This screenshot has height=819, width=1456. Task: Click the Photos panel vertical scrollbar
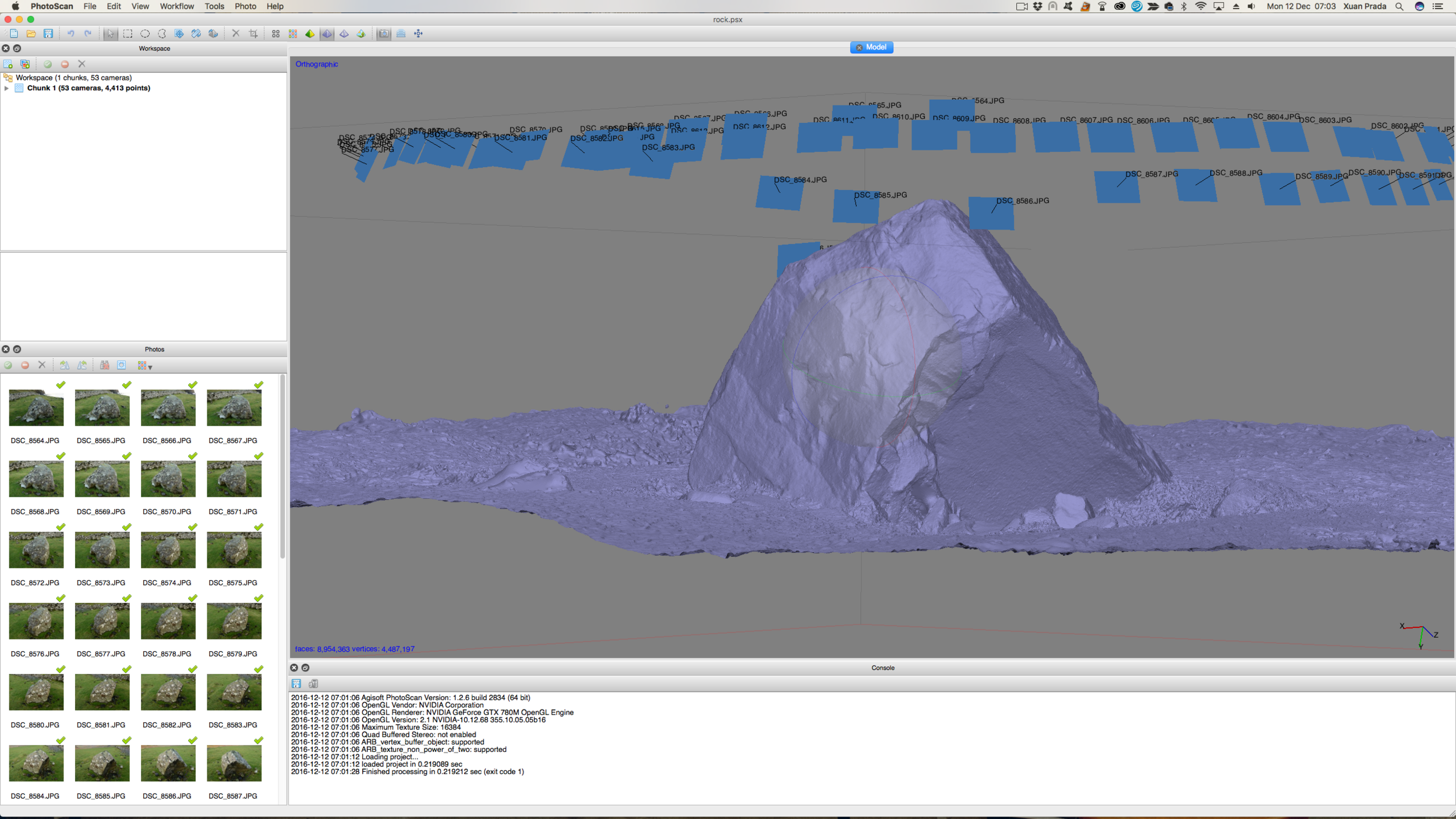coord(282,466)
